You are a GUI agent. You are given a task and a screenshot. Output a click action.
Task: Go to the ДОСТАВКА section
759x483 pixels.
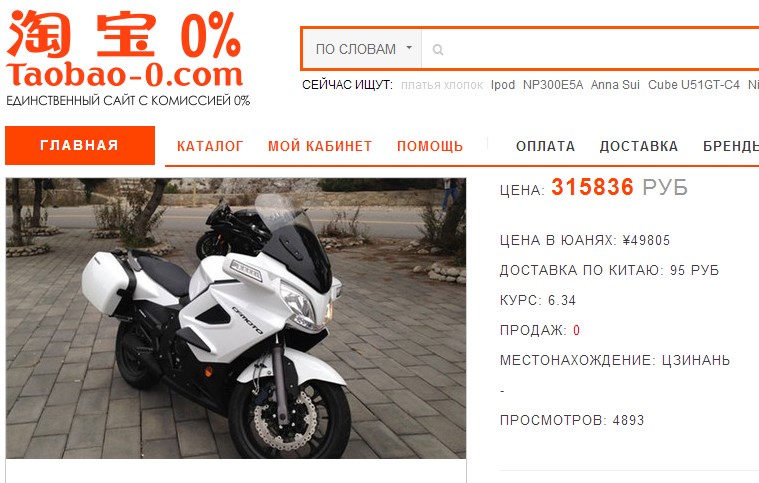[x=639, y=146]
